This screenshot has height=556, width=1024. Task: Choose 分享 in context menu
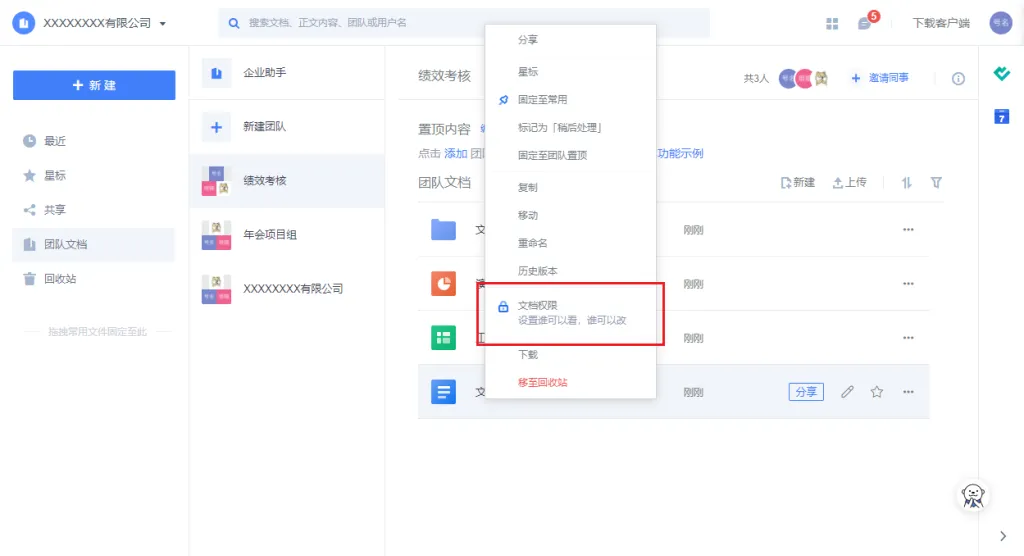(x=570, y=40)
